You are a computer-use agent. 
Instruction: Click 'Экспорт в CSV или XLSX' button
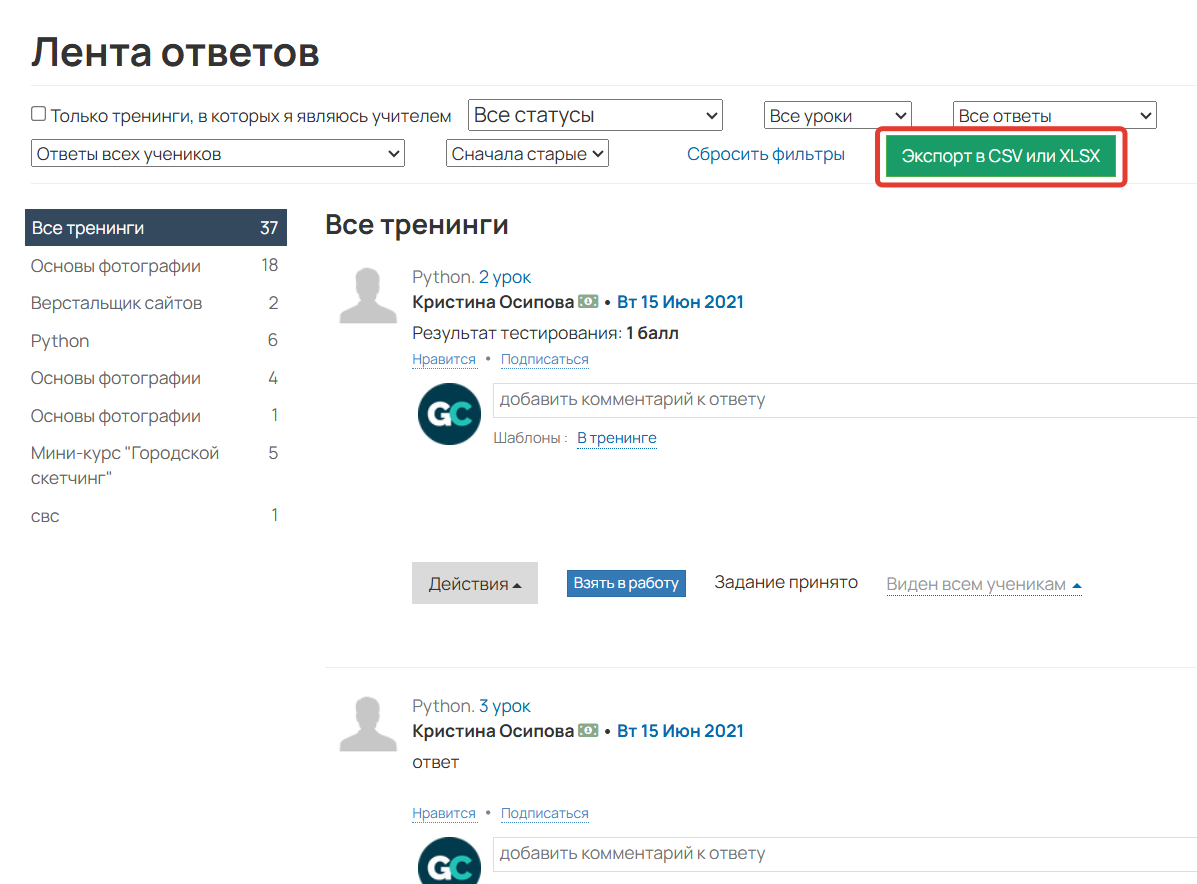[x=1001, y=156]
